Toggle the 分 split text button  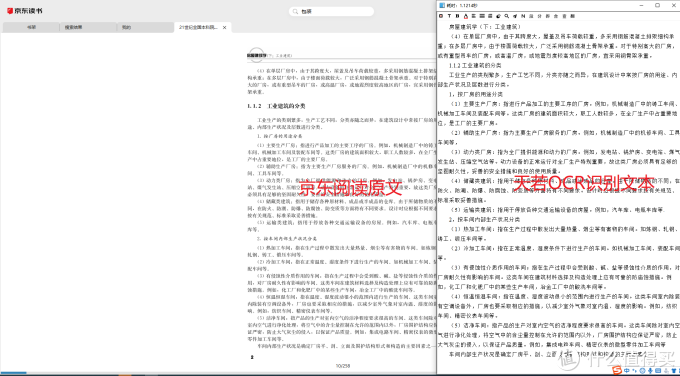[539, 16]
